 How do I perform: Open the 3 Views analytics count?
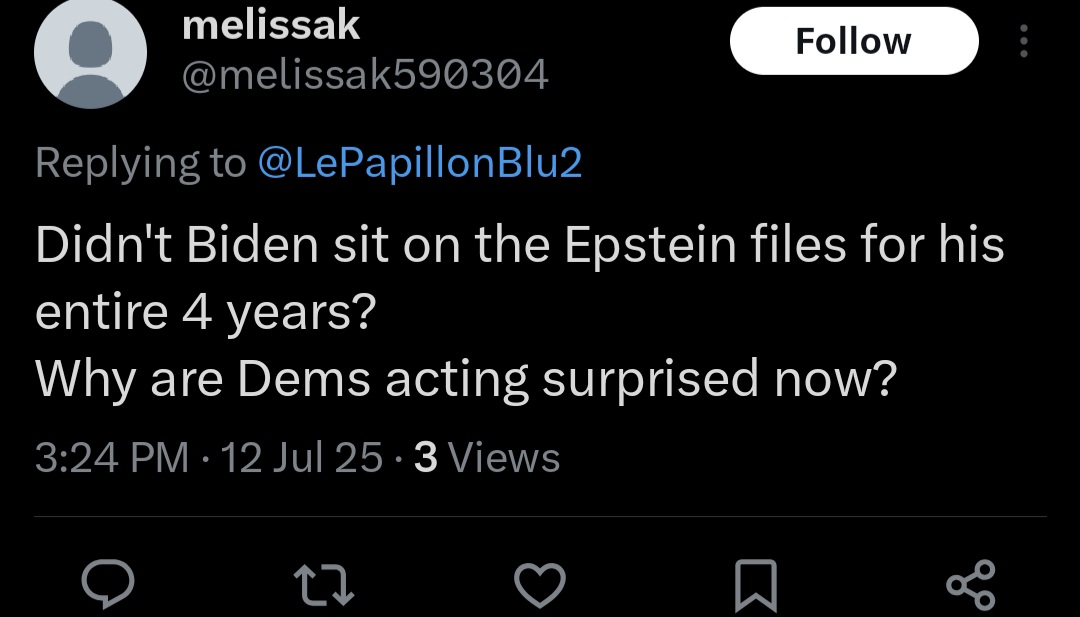487,457
